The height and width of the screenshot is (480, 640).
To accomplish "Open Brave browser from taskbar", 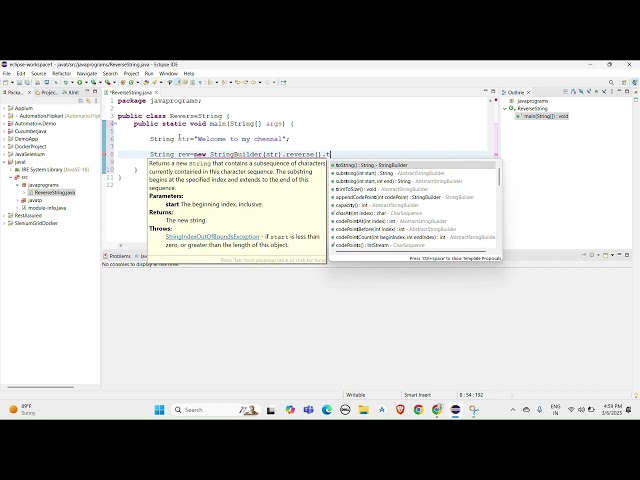I will (x=400, y=409).
